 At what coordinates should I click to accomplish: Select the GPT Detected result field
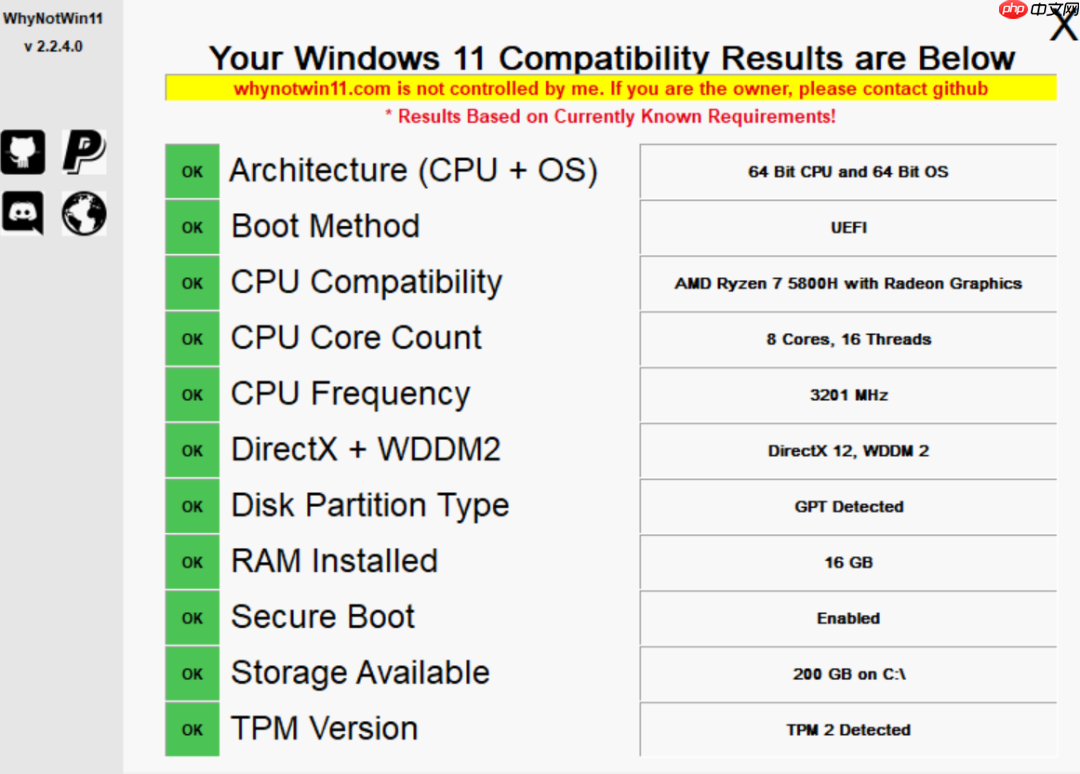coord(848,506)
